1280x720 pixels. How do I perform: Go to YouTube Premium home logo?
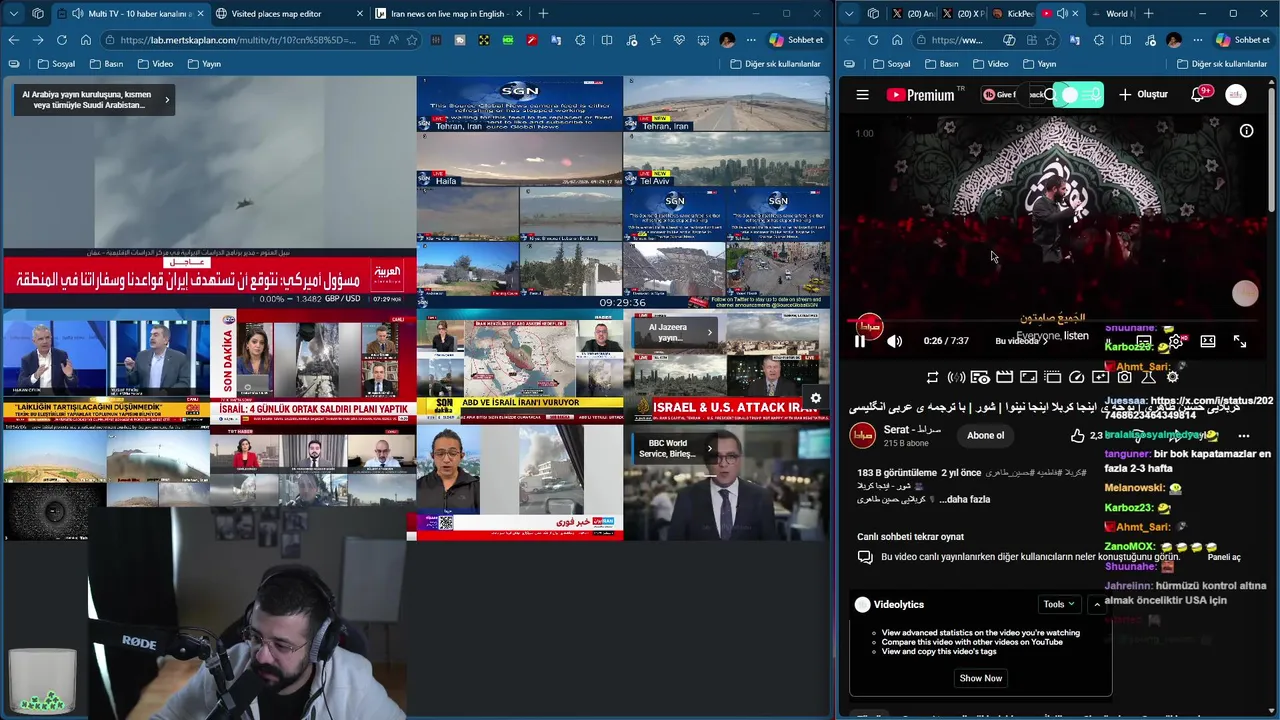(x=920, y=95)
